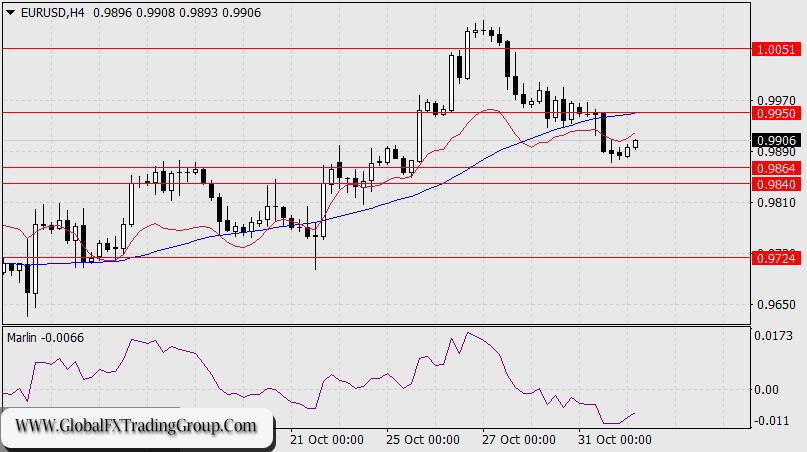The height and width of the screenshot is (452, 807).
Task: Select the 0.9950 red price level label
Action: pos(777,113)
